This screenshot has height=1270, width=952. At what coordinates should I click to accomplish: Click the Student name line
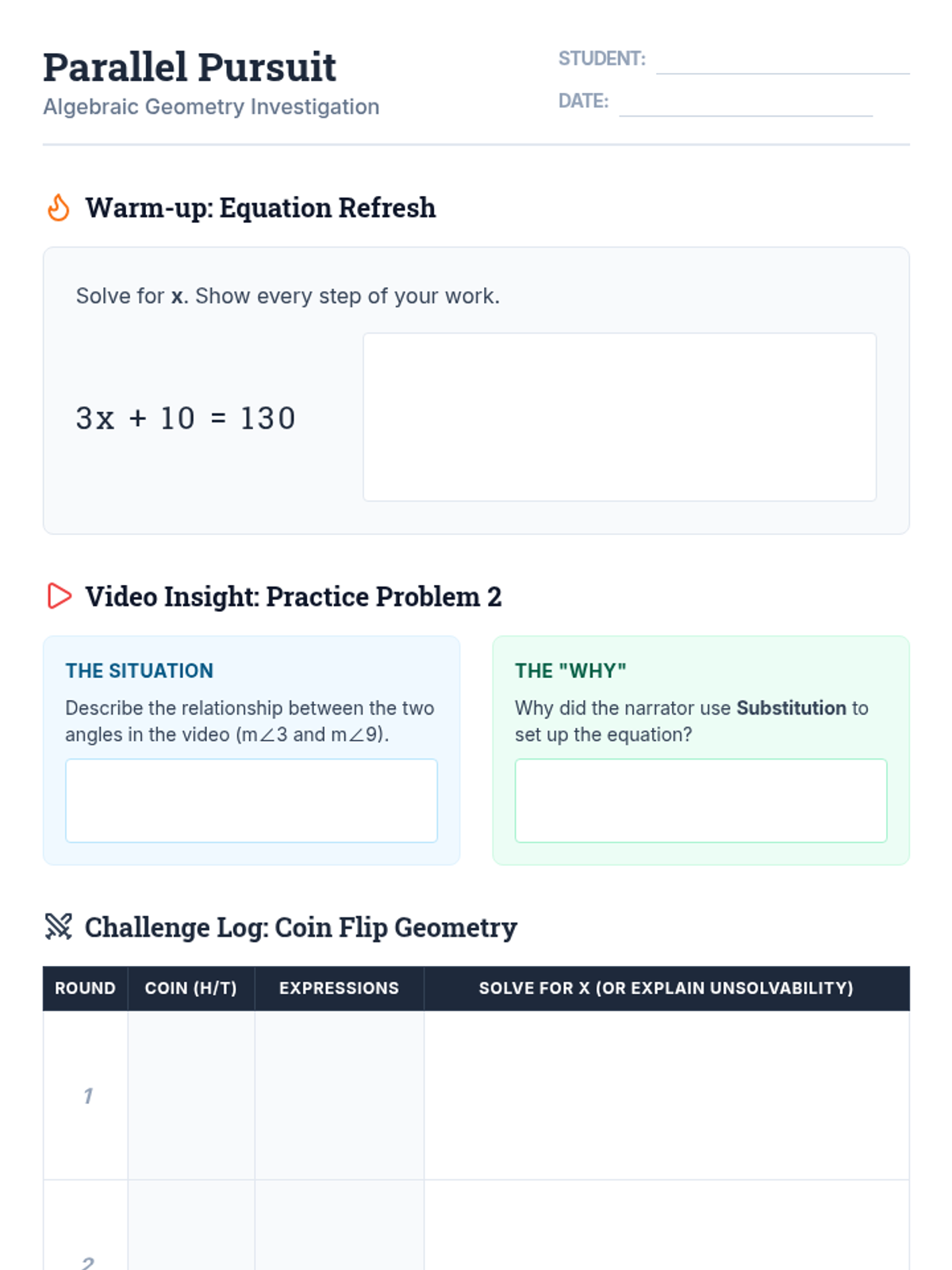pyautogui.click(x=782, y=62)
